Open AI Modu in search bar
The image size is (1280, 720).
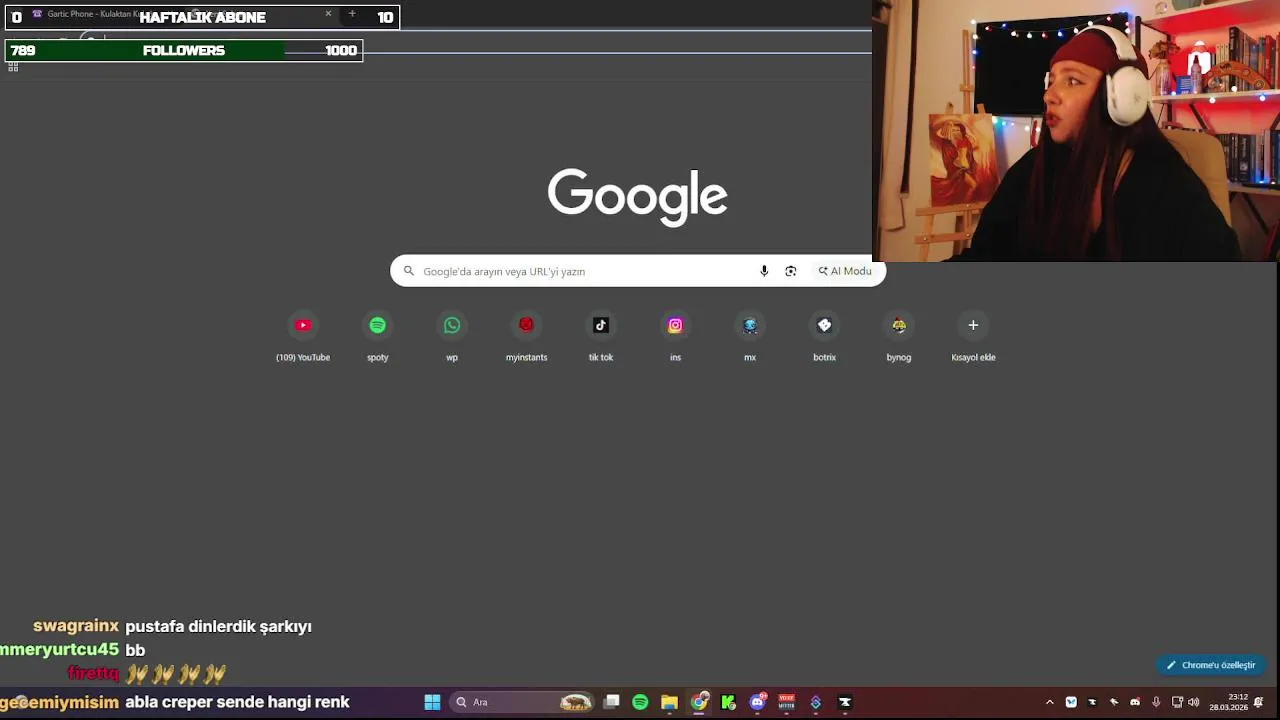[x=845, y=271]
